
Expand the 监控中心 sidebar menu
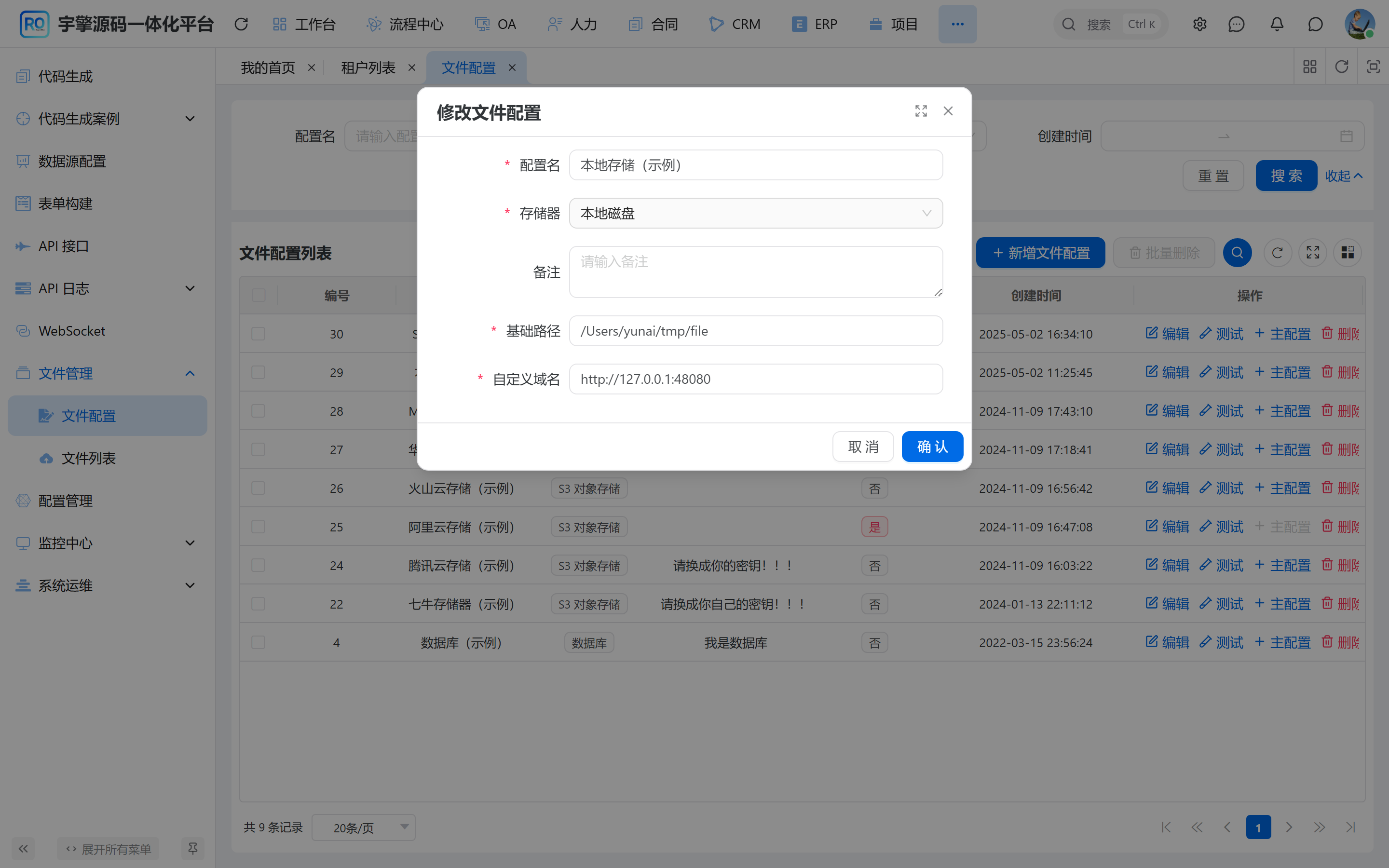tap(108, 542)
